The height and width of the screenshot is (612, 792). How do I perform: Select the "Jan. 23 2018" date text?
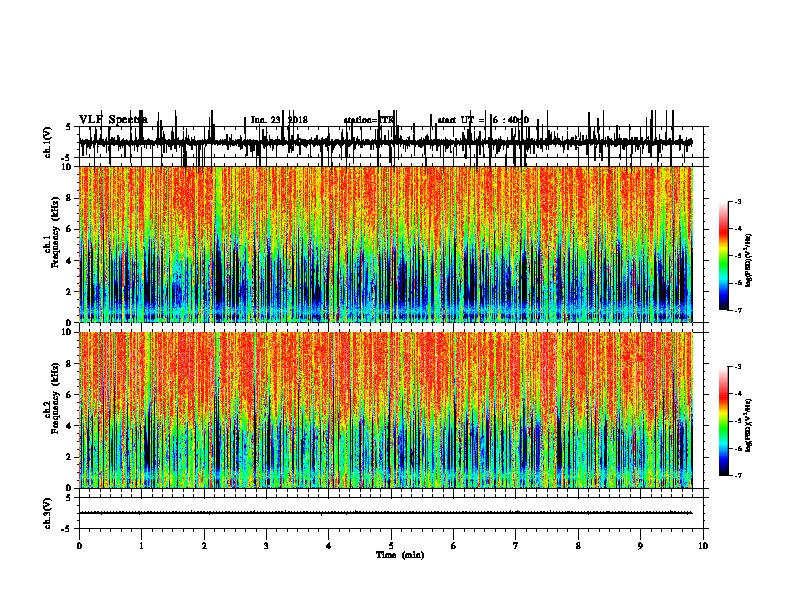click(x=279, y=120)
